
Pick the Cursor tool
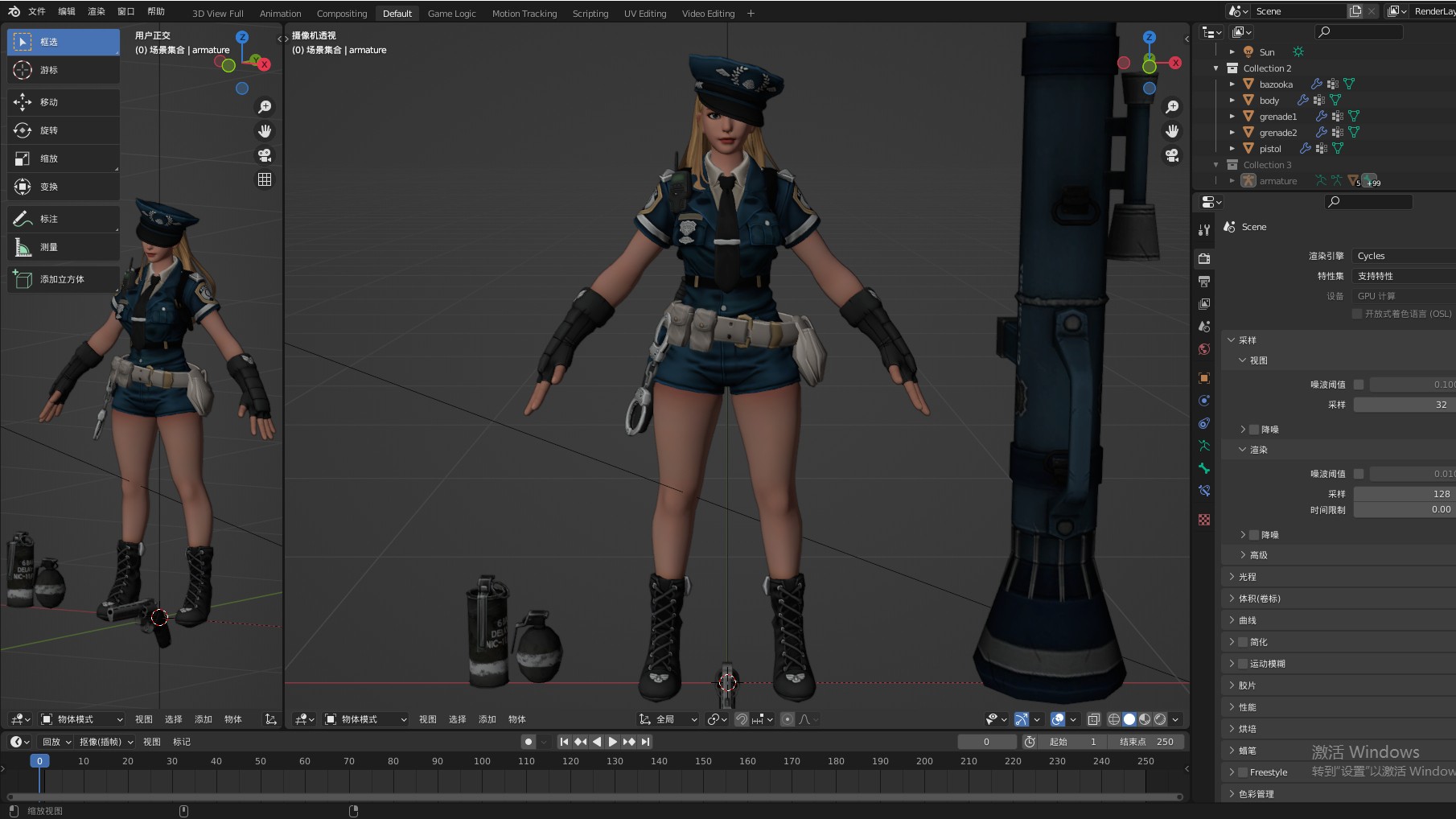63,70
